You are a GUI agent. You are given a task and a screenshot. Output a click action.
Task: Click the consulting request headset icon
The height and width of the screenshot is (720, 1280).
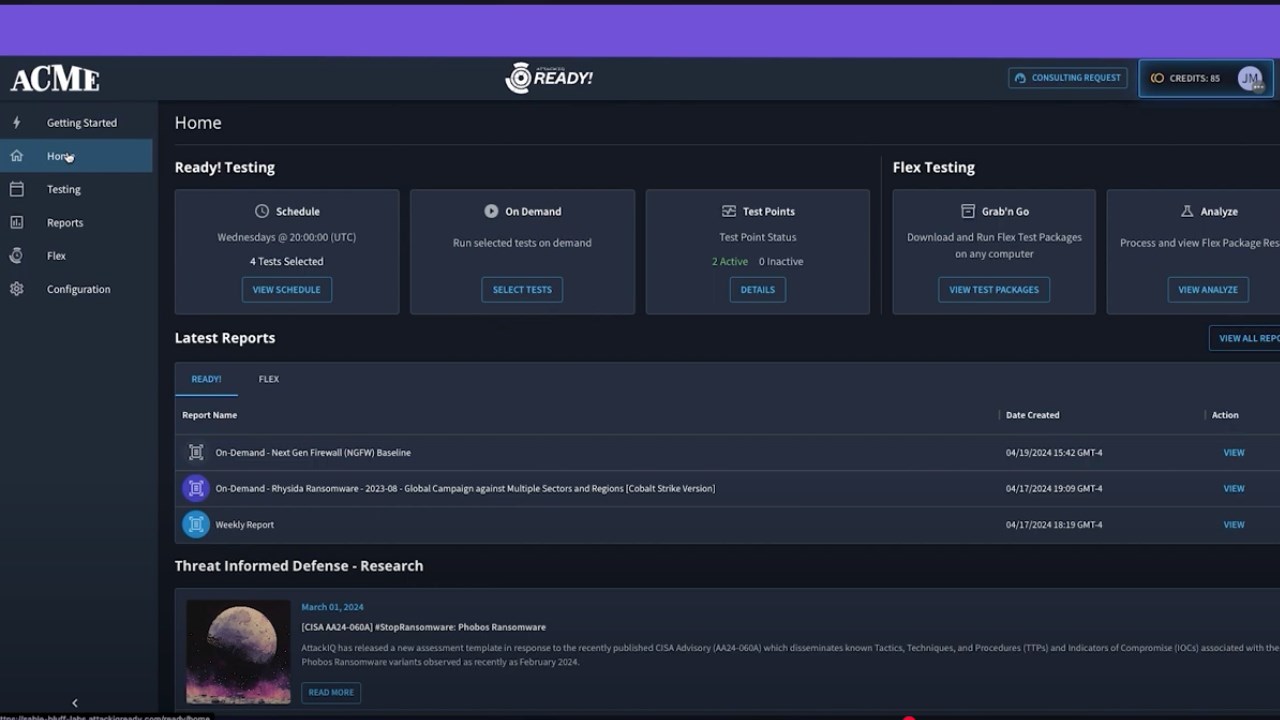(1020, 78)
